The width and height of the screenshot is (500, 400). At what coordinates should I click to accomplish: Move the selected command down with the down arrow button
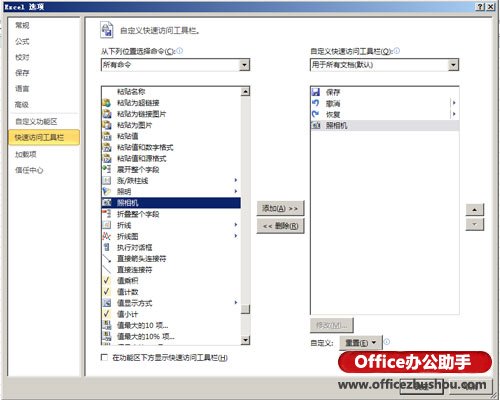pos(474,224)
